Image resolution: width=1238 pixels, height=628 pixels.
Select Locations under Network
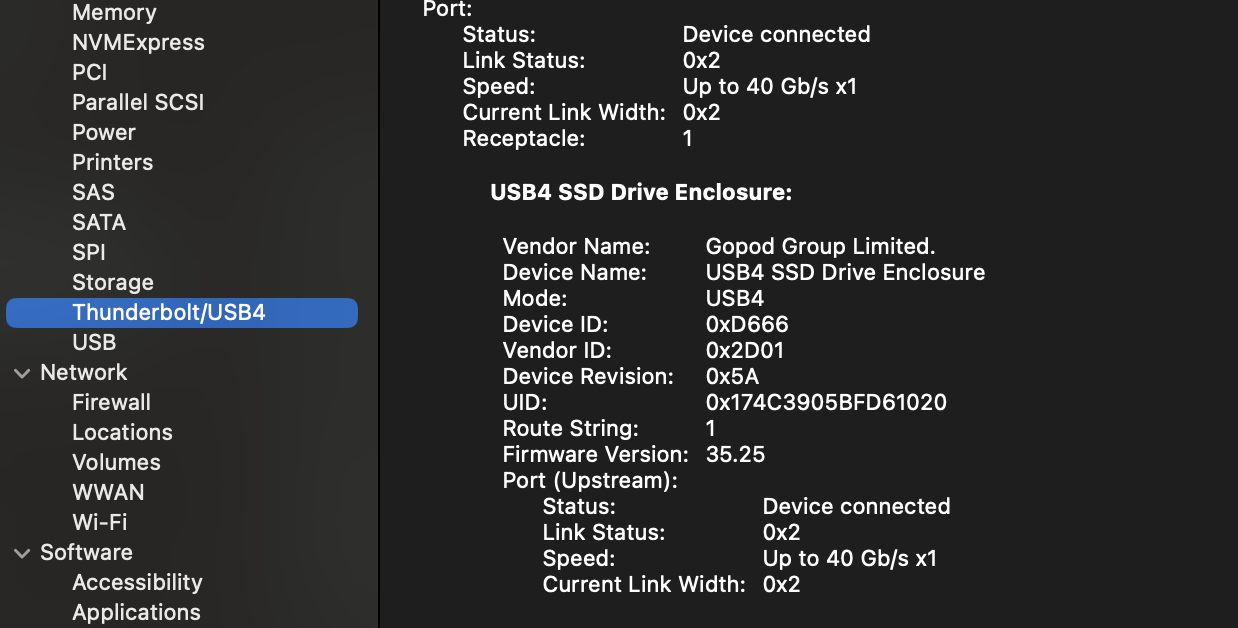(x=122, y=433)
